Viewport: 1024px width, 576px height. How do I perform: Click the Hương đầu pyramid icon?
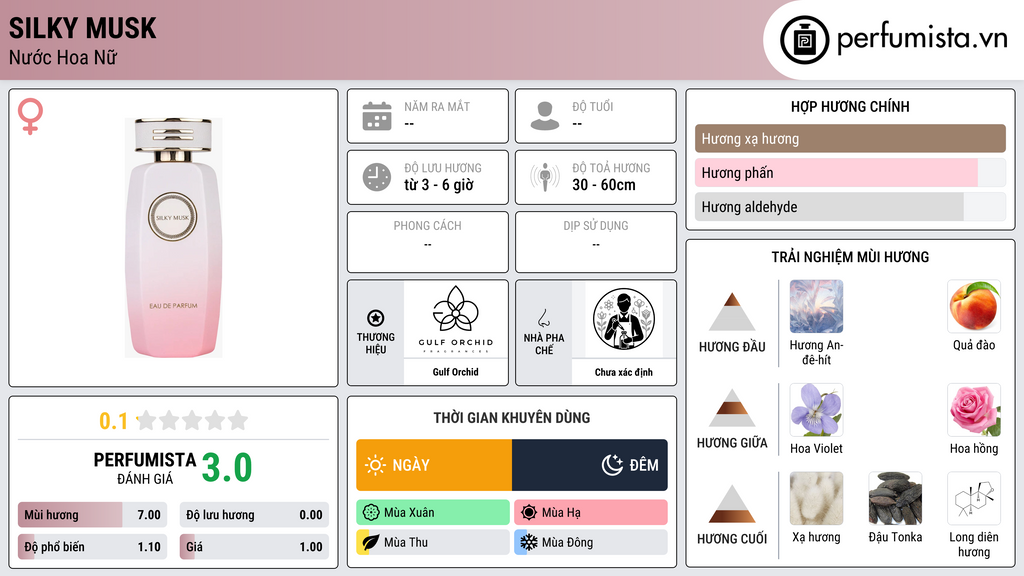[x=732, y=312]
